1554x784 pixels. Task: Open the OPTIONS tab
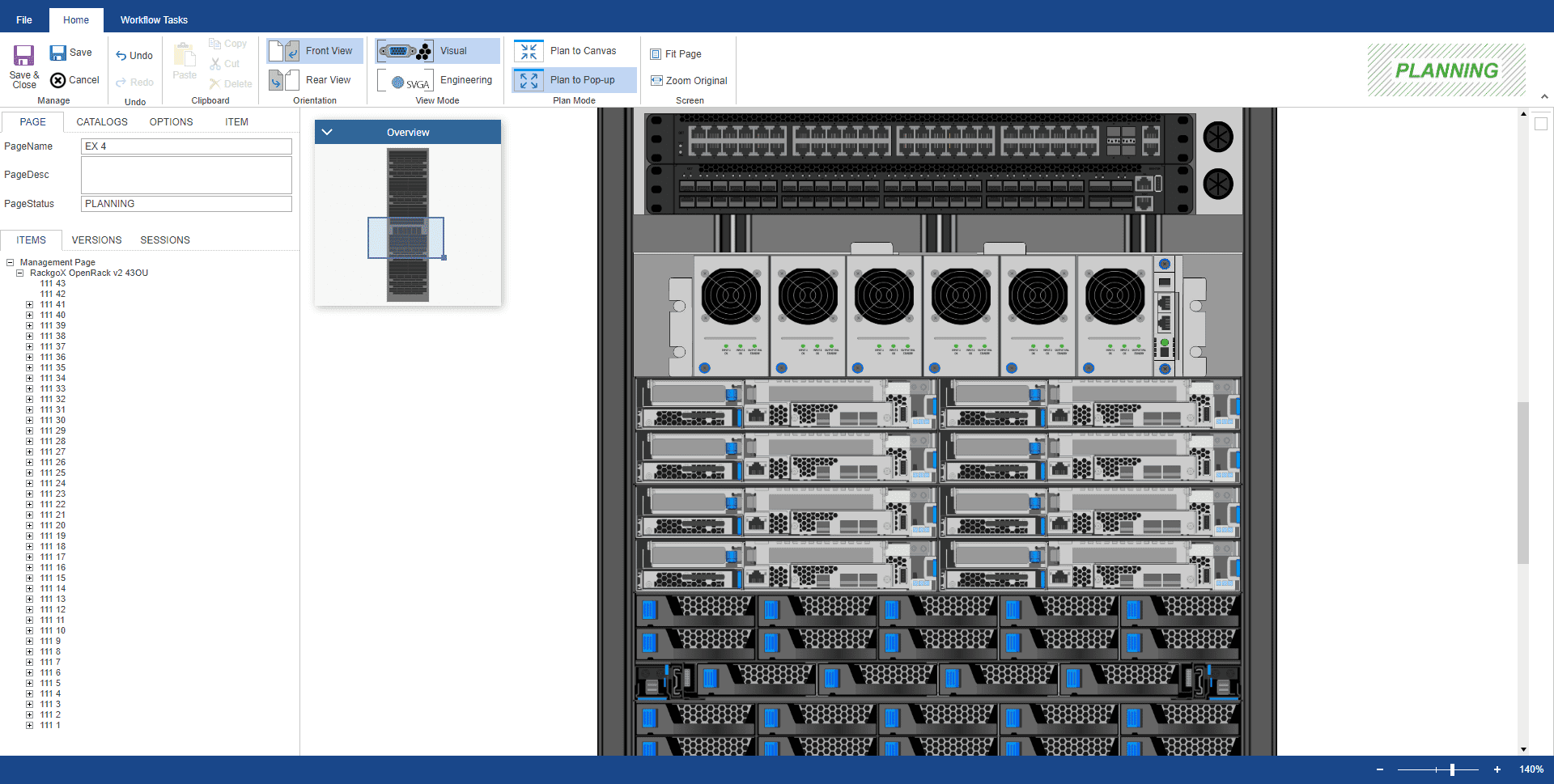click(x=171, y=122)
